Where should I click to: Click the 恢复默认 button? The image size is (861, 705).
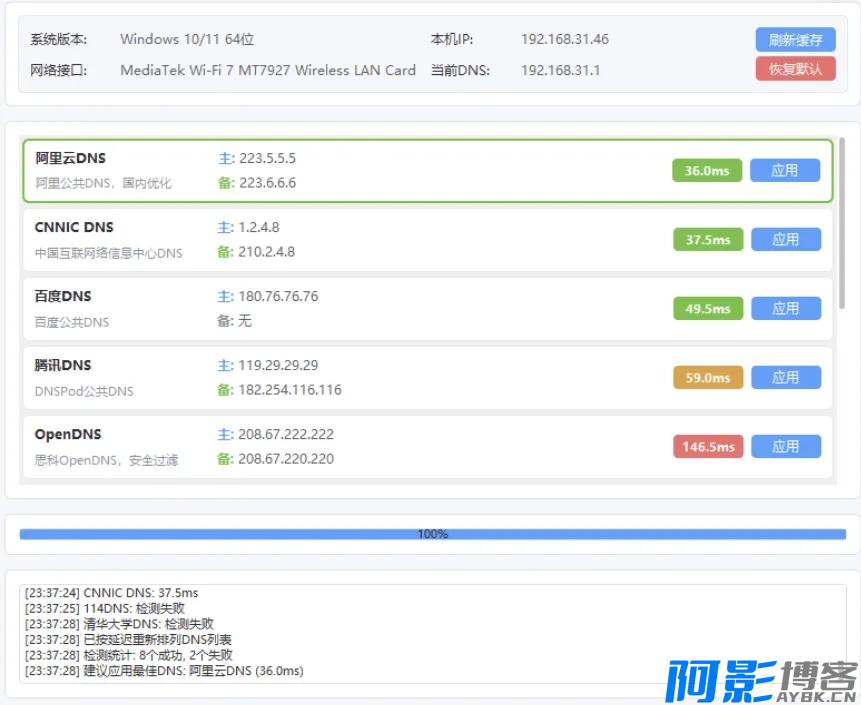(x=794, y=69)
